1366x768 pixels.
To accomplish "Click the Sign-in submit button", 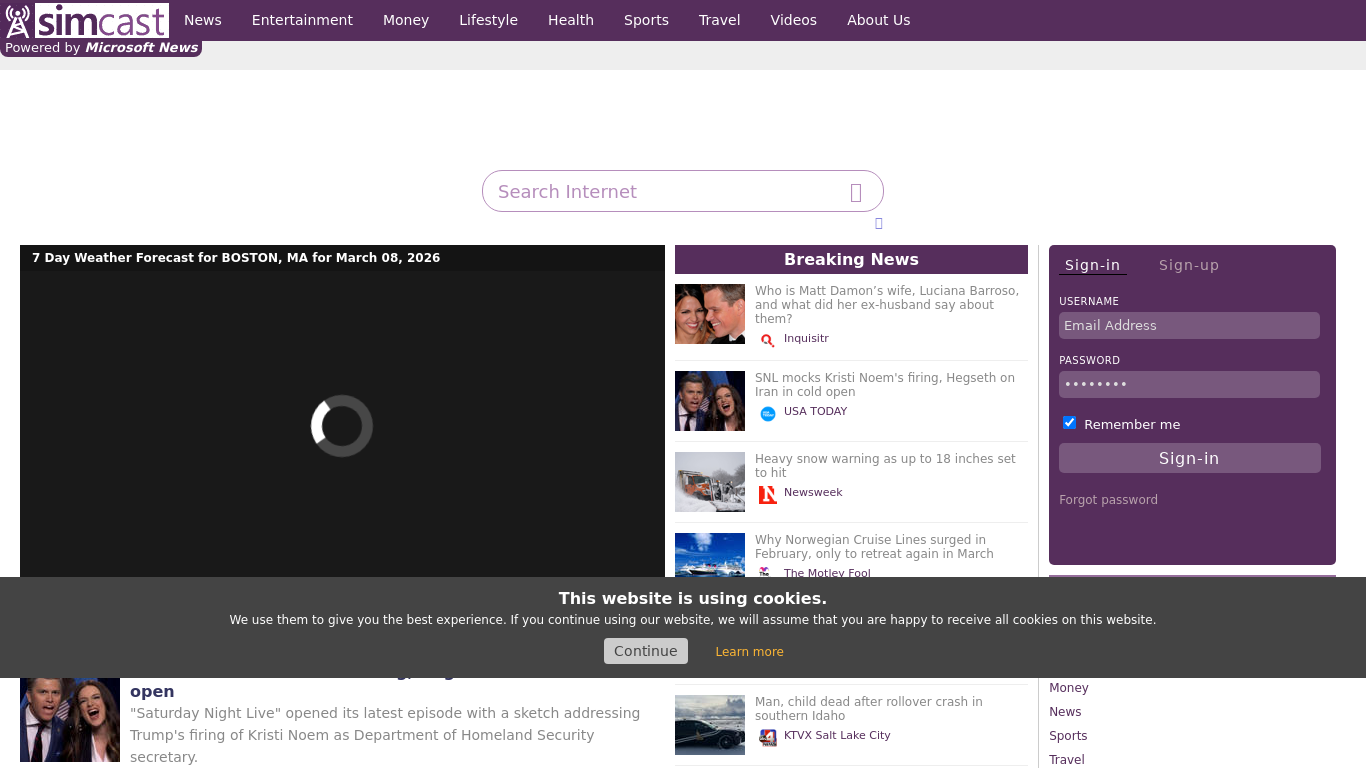I will tap(1189, 458).
